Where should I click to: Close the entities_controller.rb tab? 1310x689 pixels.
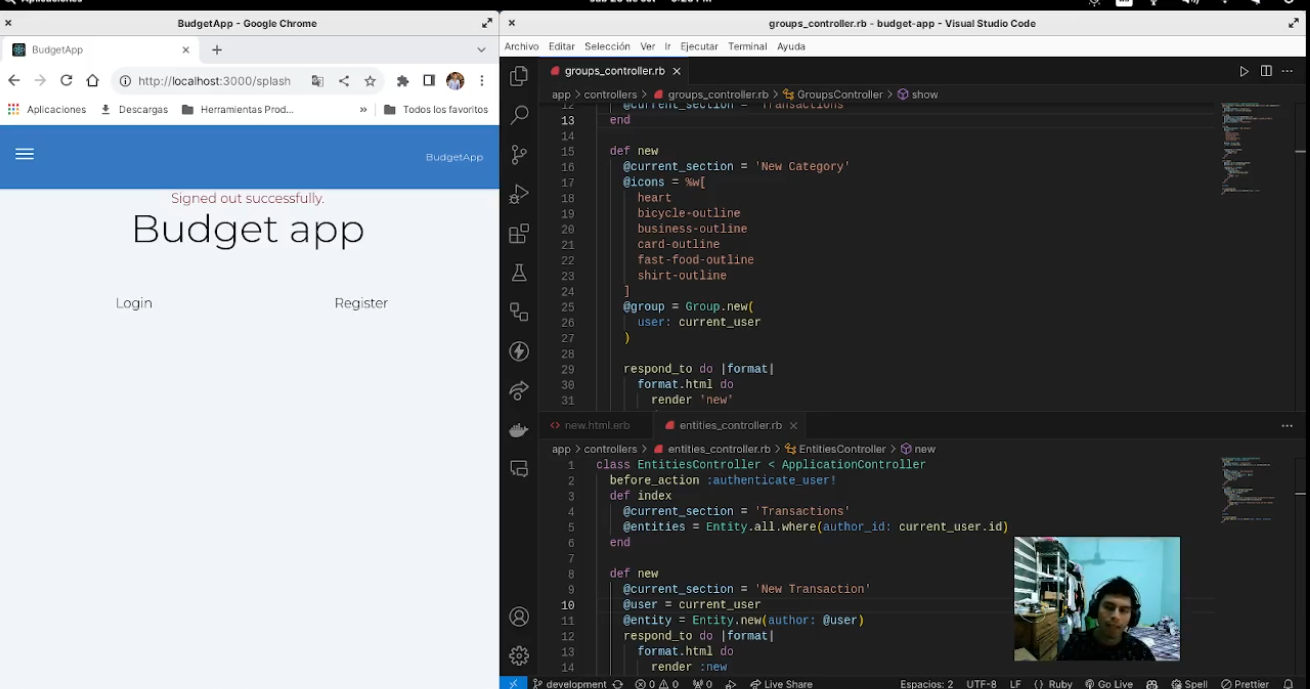(x=793, y=425)
